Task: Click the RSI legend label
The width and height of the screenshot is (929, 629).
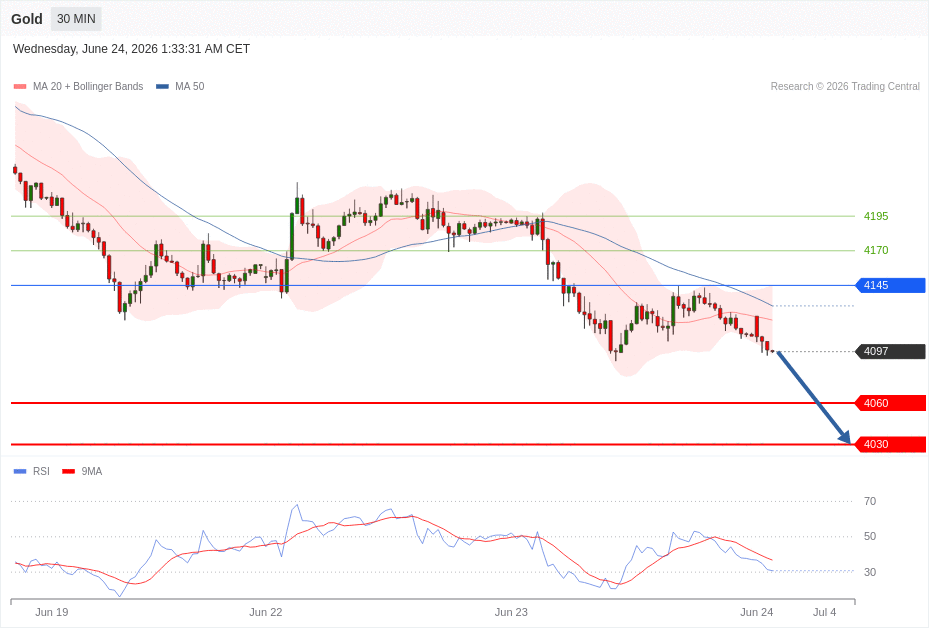Action: point(41,471)
